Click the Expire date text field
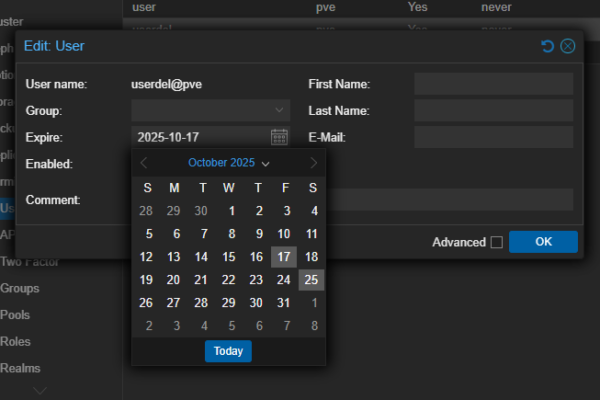 click(x=200, y=137)
